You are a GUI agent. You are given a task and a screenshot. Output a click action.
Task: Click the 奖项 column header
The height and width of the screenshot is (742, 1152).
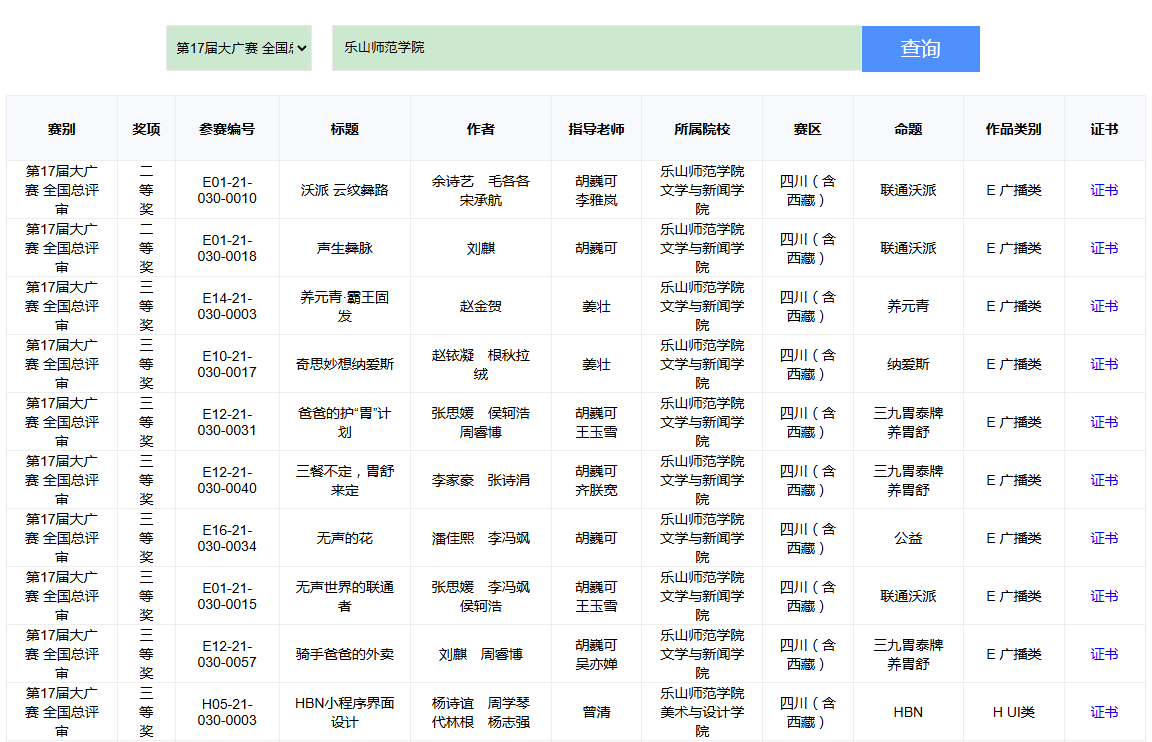(146, 129)
